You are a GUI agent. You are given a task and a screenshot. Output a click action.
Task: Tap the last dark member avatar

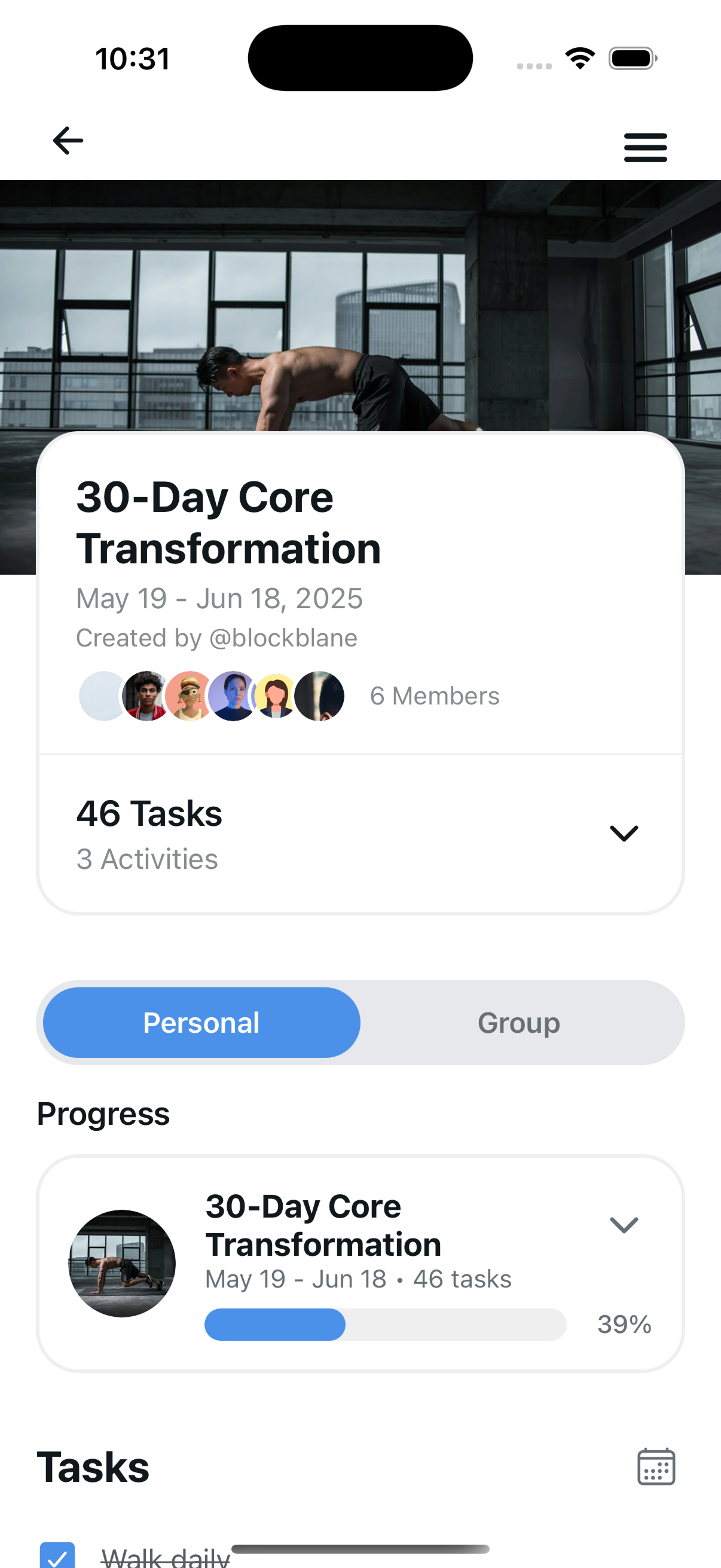click(x=319, y=695)
